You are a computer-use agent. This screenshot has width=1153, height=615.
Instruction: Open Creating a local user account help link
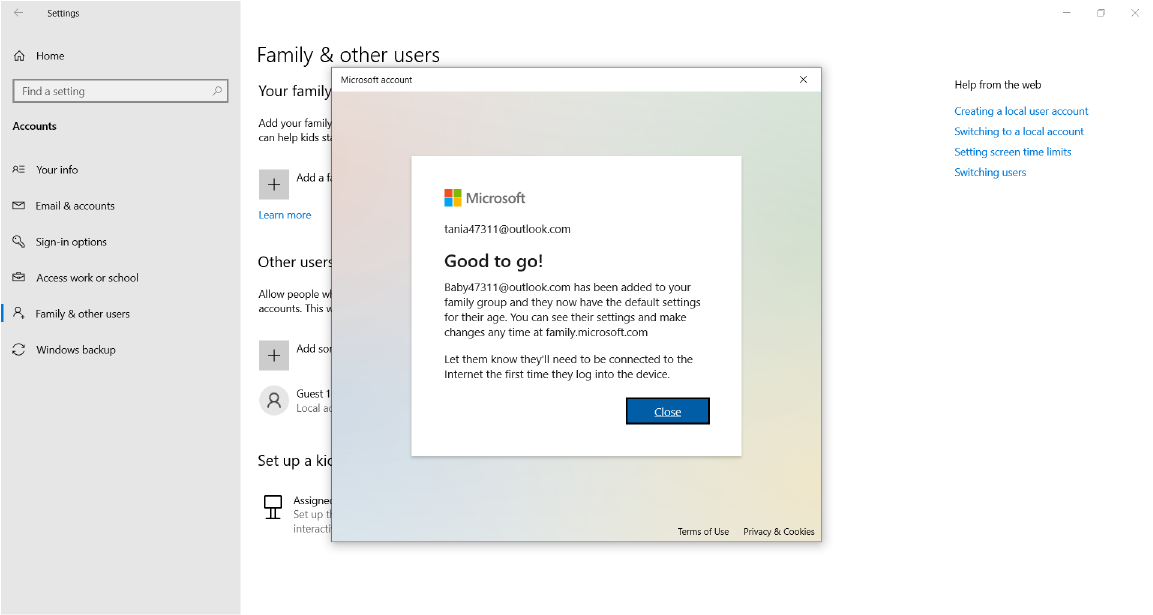click(1021, 111)
